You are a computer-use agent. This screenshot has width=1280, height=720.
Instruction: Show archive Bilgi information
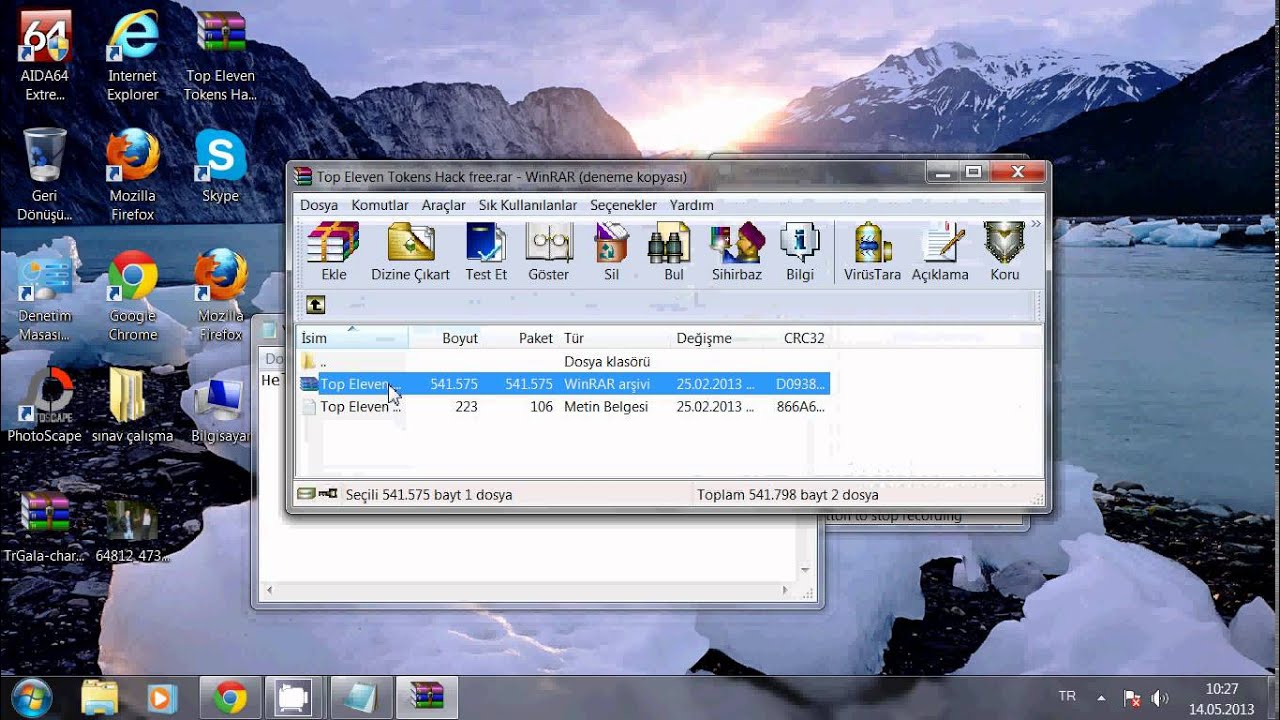[800, 252]
